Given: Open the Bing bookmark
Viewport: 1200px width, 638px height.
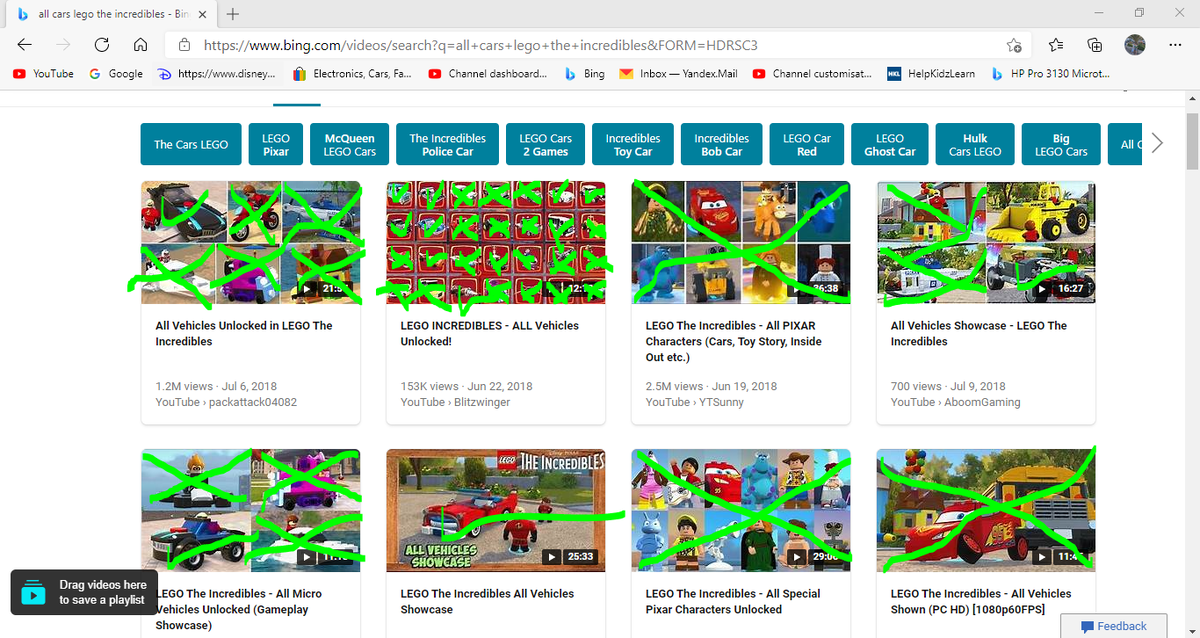Looking at the screenshot, I should (x=584, y=73).
